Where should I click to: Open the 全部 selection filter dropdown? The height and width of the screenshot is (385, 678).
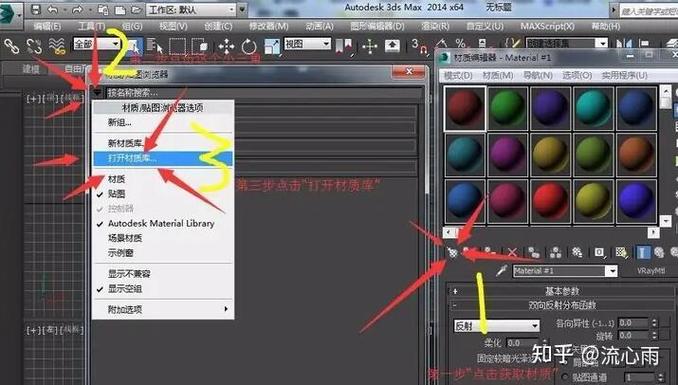(97, 44)
